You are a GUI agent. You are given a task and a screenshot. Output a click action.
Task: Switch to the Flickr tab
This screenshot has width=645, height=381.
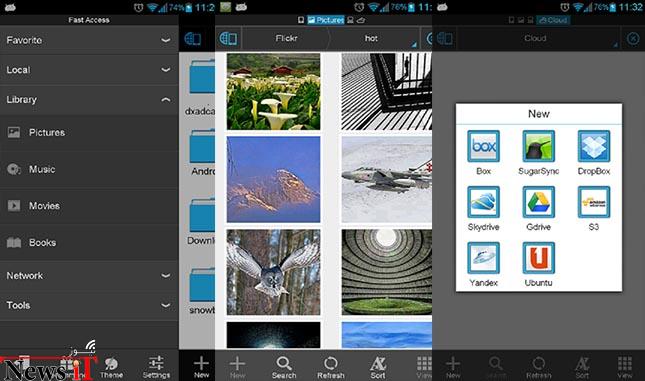(x=286, y=38)
